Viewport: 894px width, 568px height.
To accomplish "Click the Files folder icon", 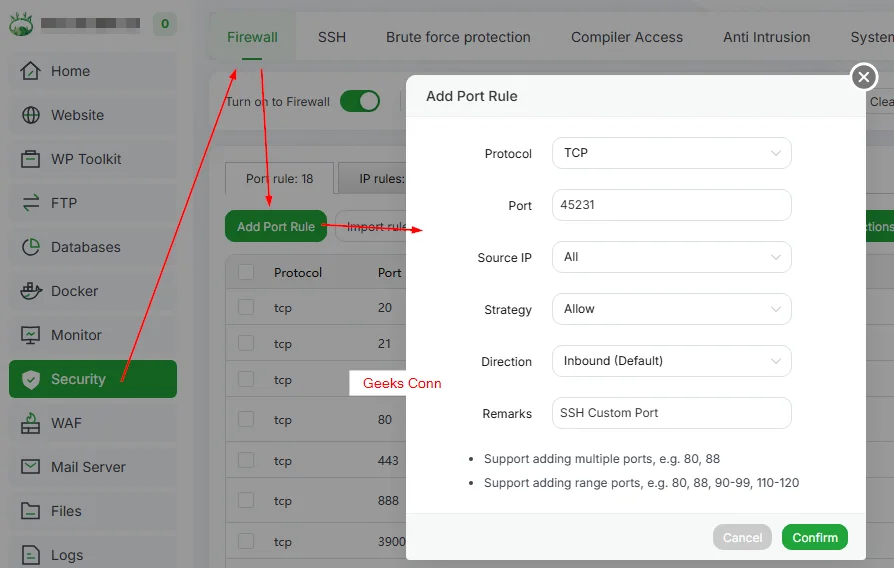I will click(30, 511).
